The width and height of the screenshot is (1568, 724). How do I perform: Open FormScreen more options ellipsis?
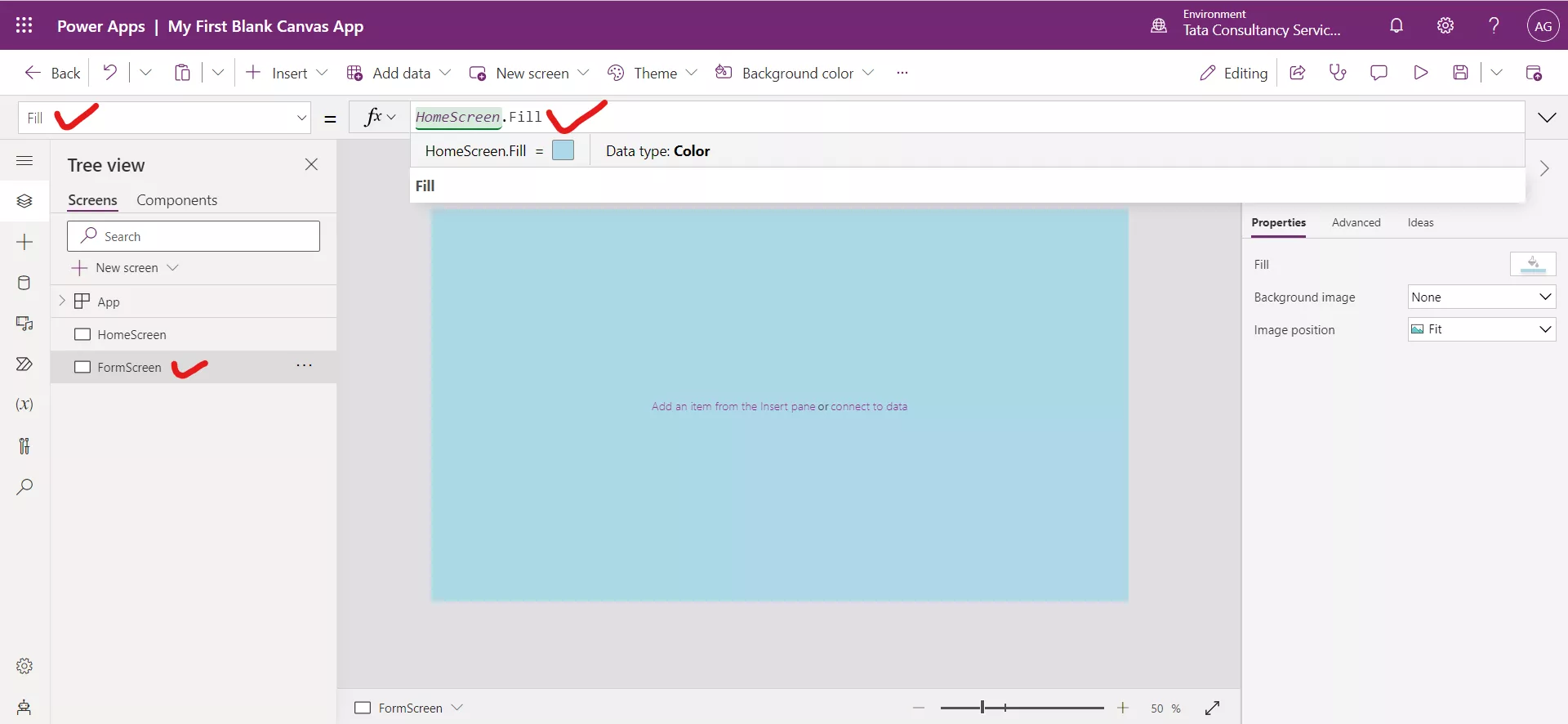(304, 365)
